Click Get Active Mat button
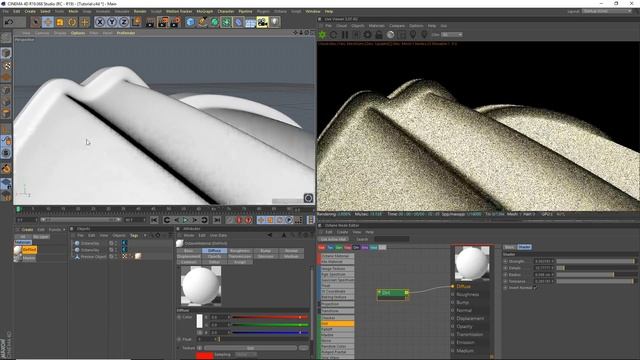The height and width of the screenshot is (360, 640). tap(333, 239)
